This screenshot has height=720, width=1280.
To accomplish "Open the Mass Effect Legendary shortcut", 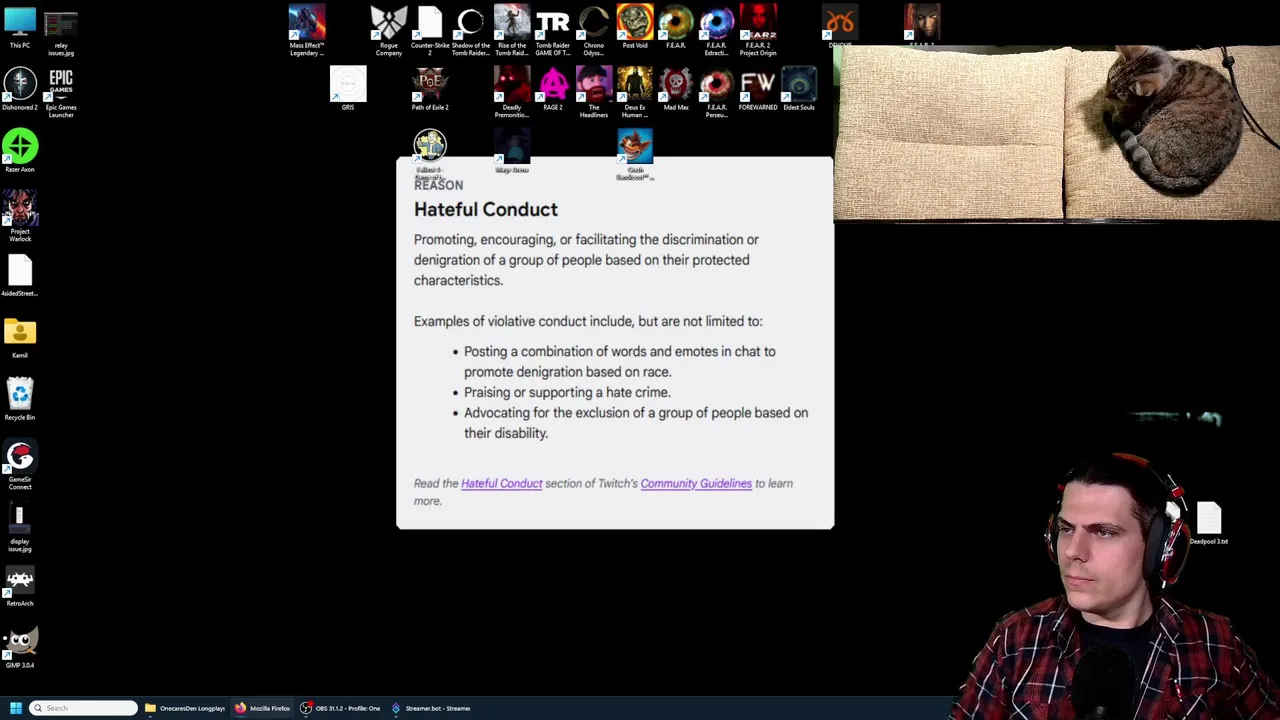I will coord(307,31).
